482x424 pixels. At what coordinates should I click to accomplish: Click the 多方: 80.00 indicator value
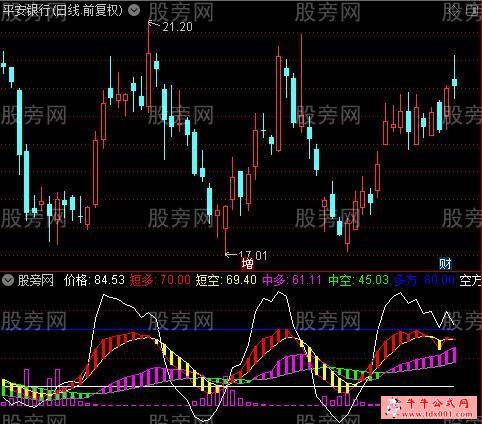424,280
